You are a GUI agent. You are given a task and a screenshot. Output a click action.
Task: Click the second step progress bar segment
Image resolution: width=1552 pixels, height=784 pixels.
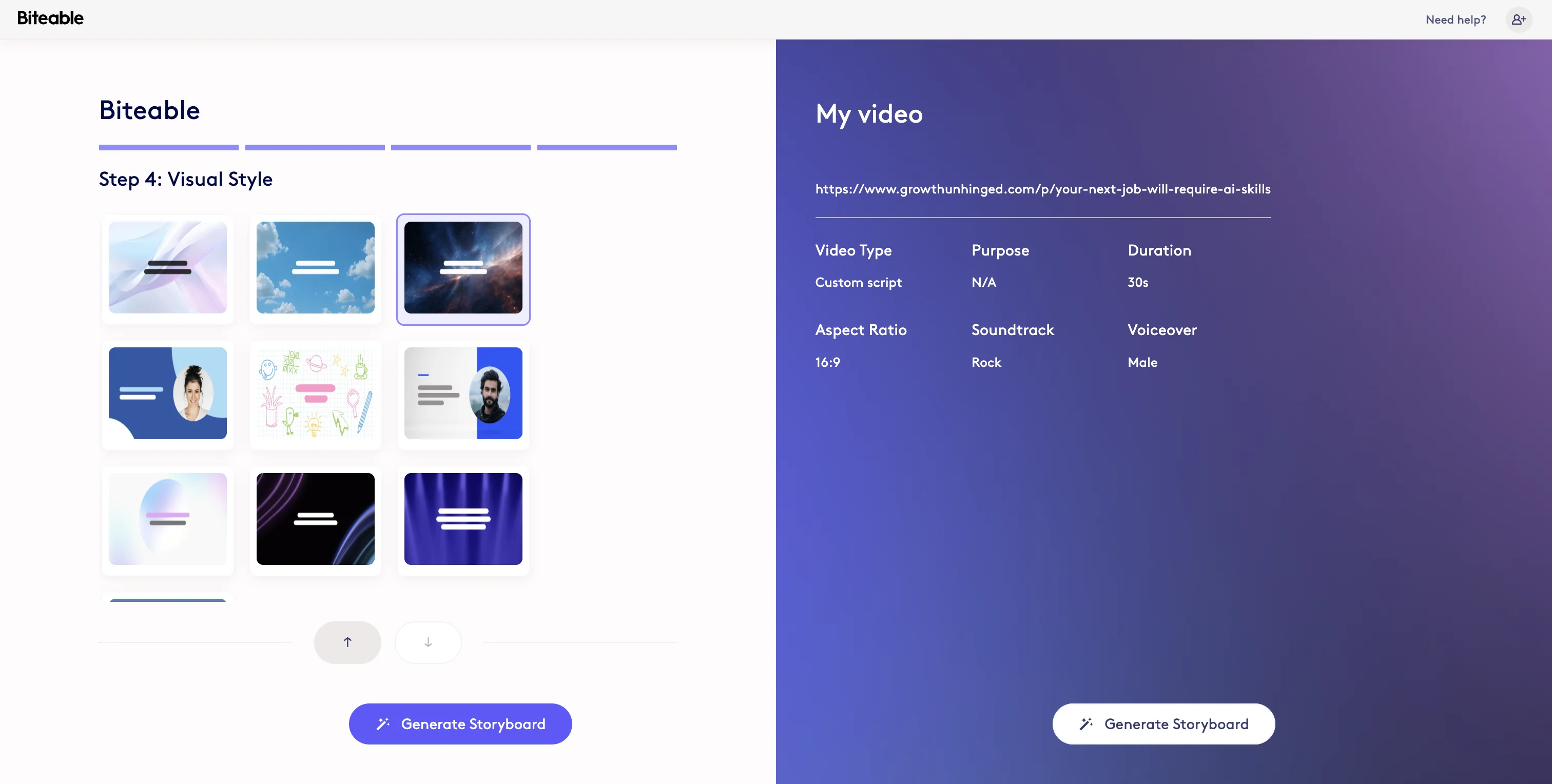pos(314,147)
